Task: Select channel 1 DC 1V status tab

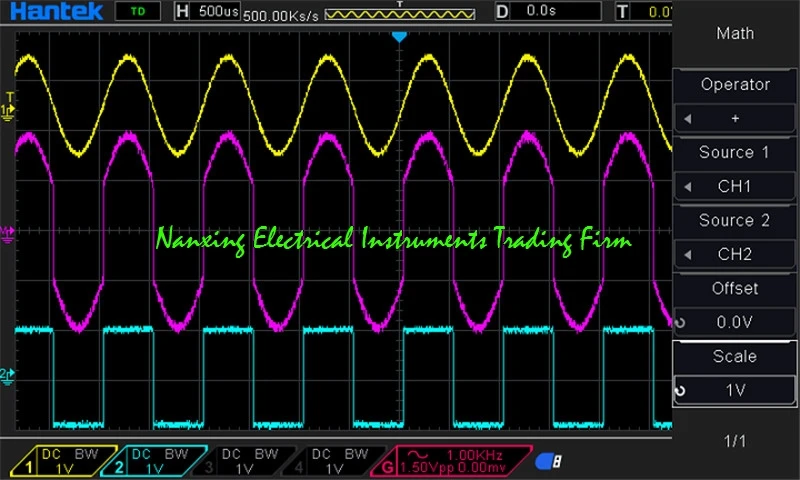Action: [64, 461]
